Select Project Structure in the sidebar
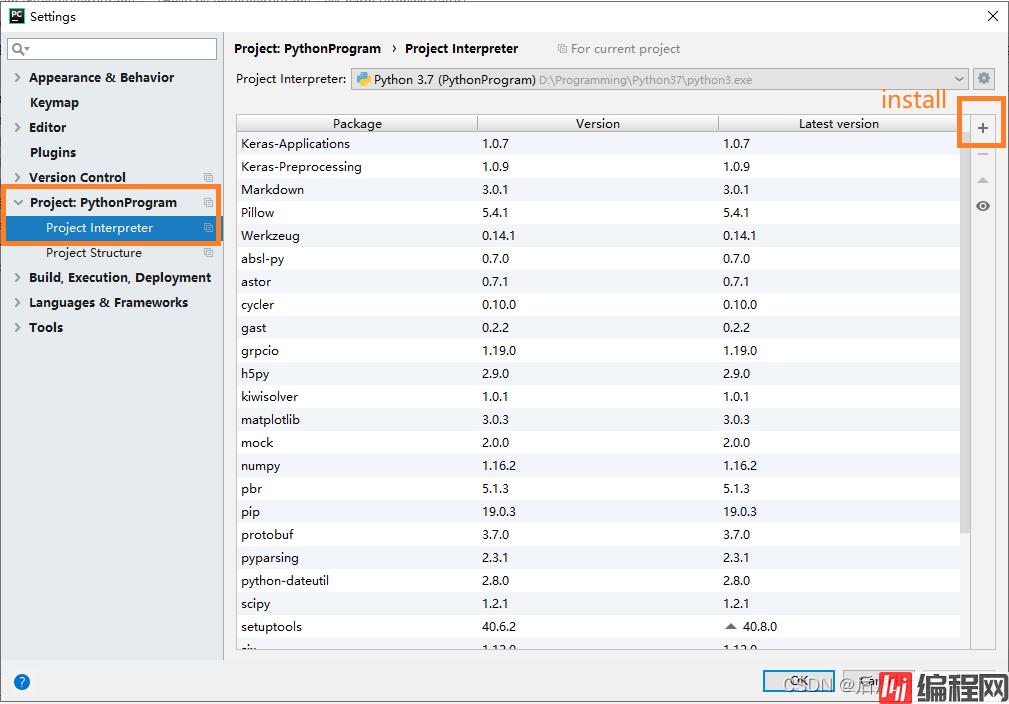Screen dimensions: 1009x704 coord(94,253)
